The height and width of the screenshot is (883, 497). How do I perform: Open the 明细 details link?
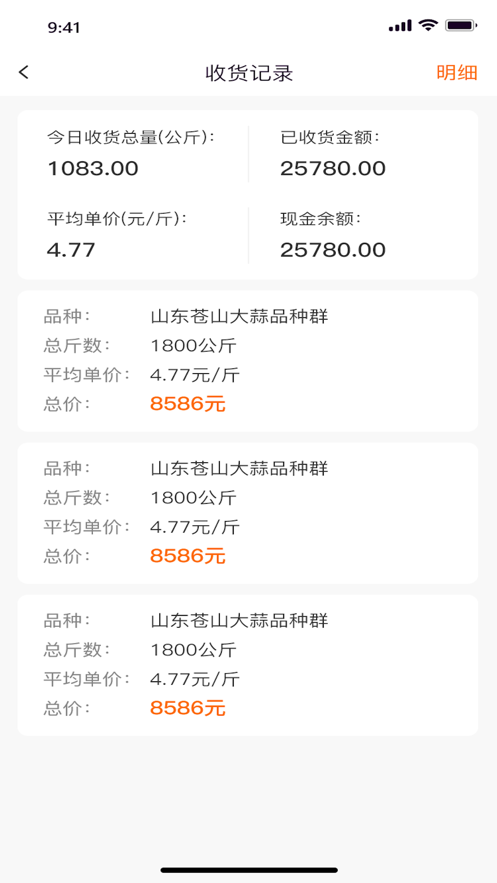click(x=457, y=73)
